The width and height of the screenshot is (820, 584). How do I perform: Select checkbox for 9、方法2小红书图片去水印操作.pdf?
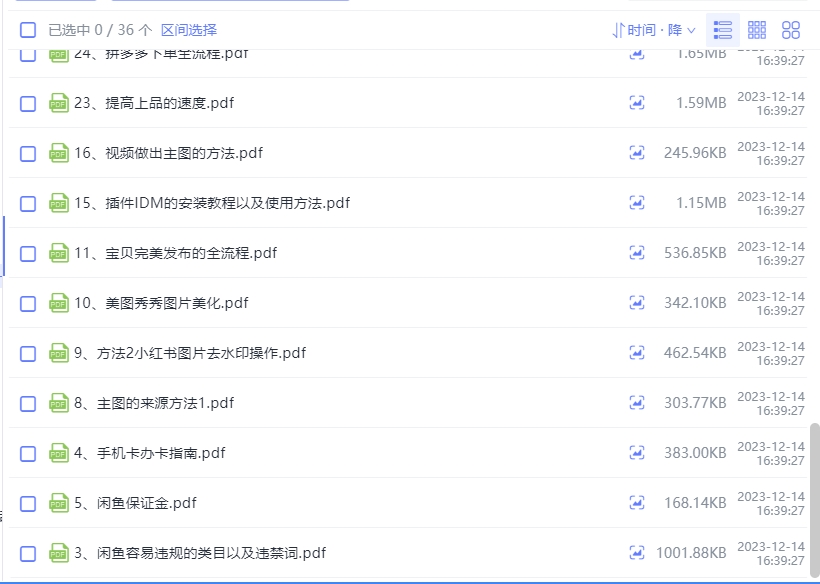pos(28,353)
